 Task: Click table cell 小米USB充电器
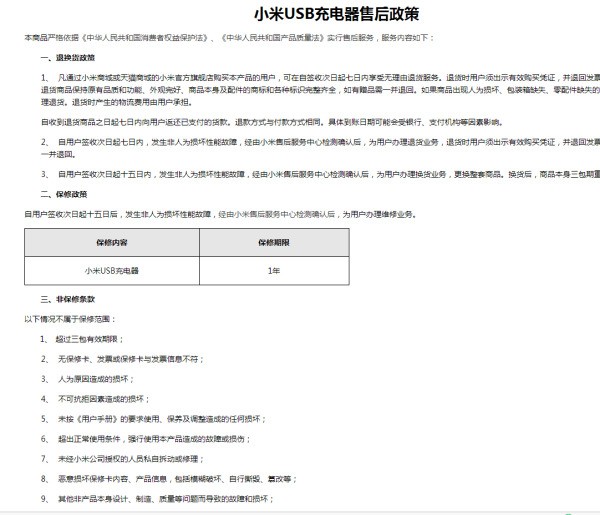click(x=112, y=271)
